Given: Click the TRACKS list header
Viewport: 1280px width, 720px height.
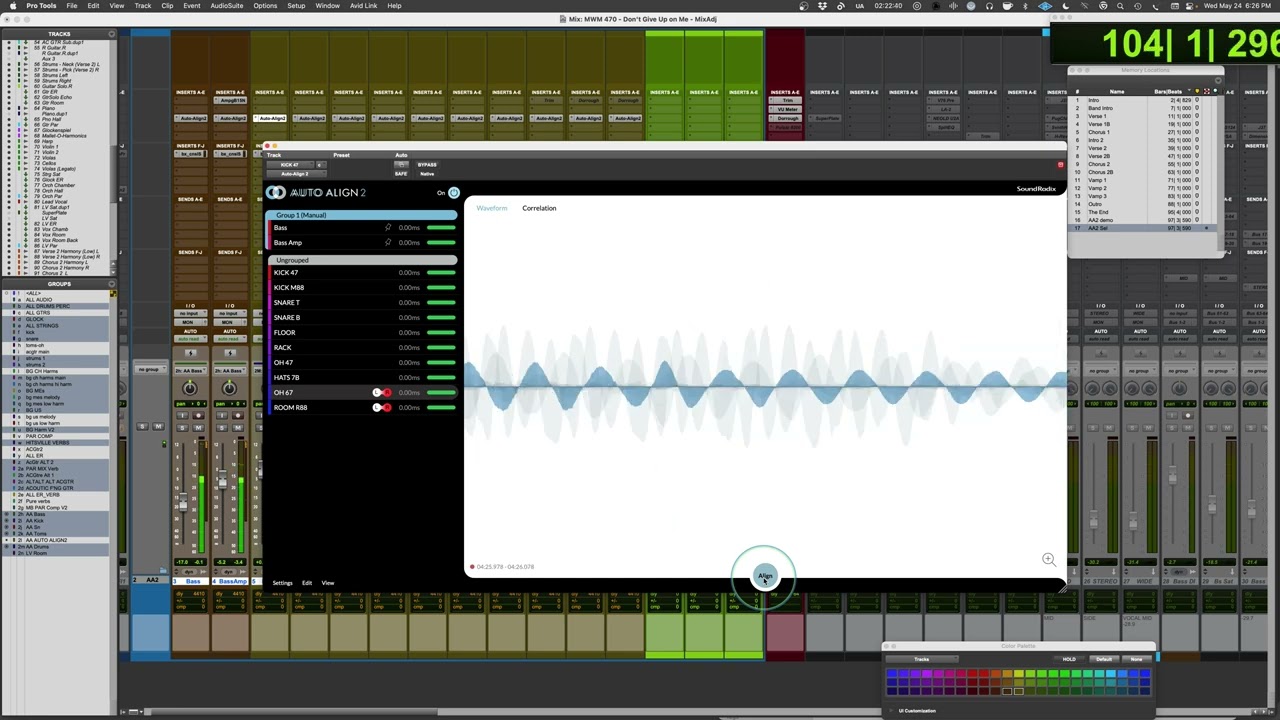Looking at the screenshot, I should coord(59,34).
